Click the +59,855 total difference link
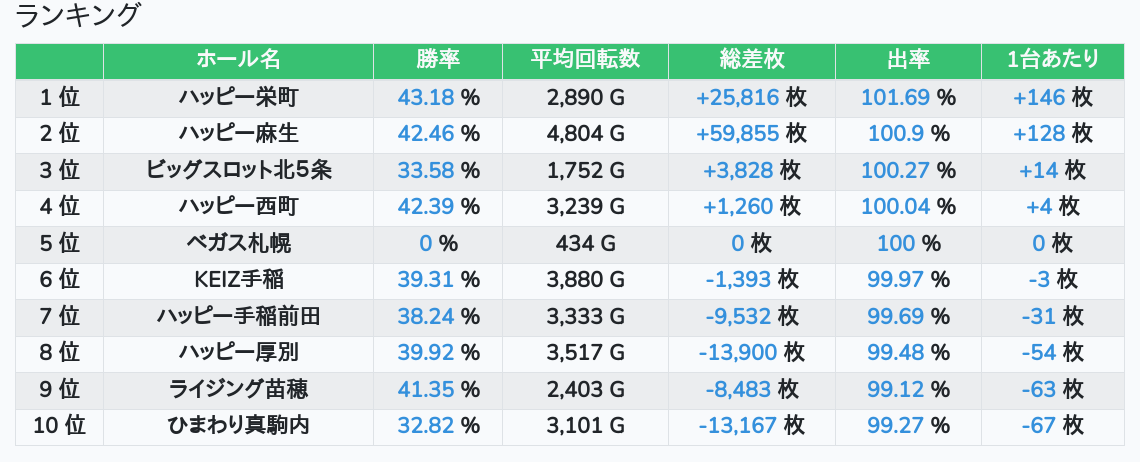This screenshot has height=462, width=1140. point(738,133)
